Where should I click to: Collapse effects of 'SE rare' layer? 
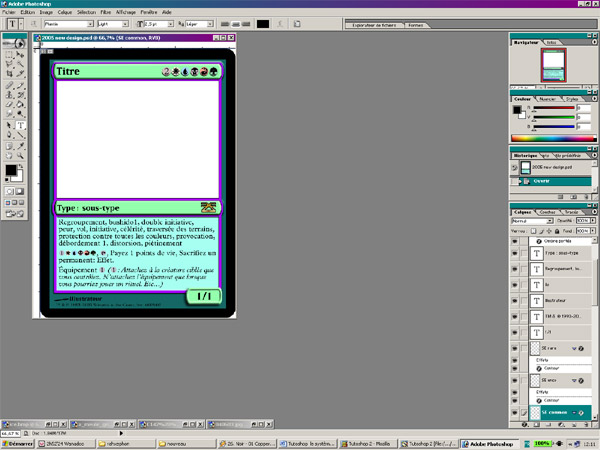click(574, 349)
